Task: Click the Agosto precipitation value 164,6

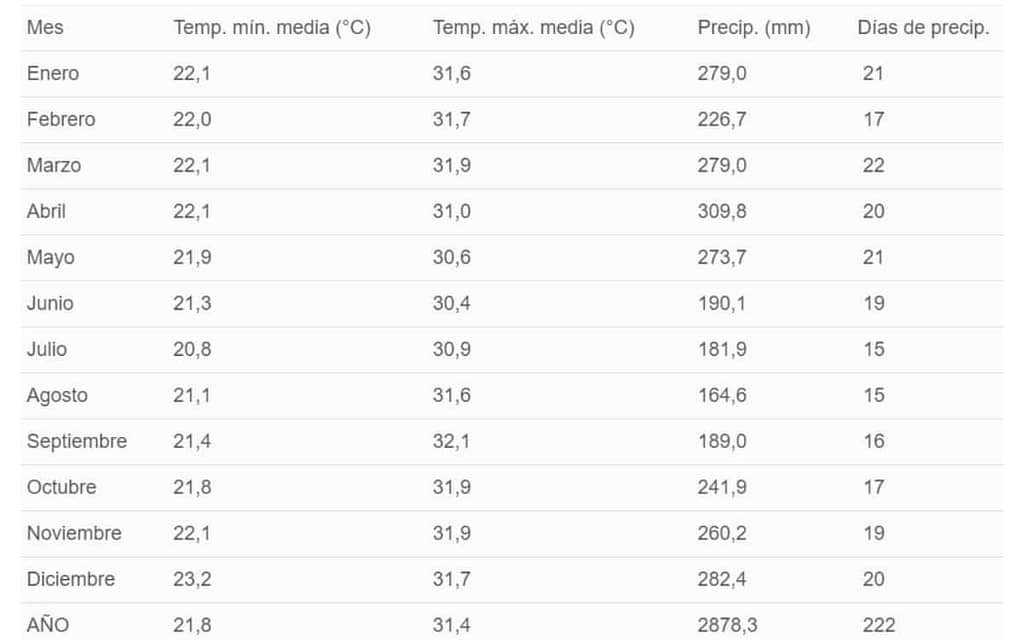Action: [722, 395]
